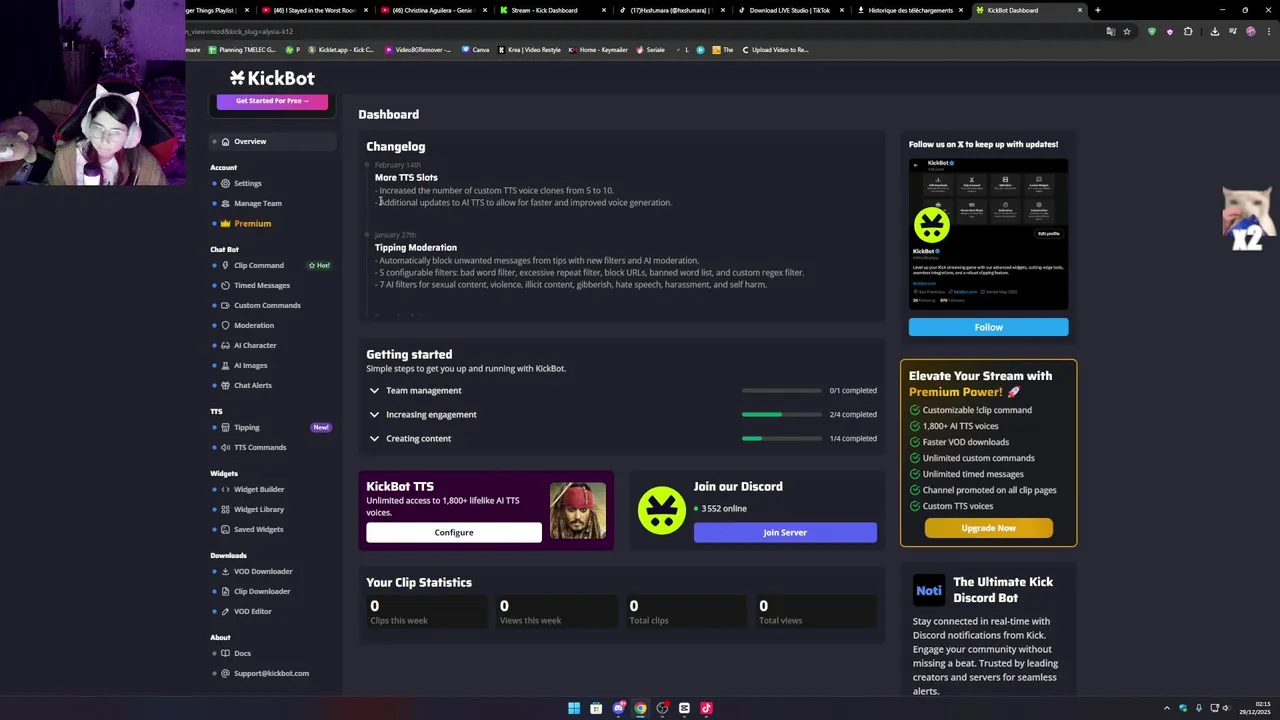Bookmark this page with the star icon

[1127, 31]
